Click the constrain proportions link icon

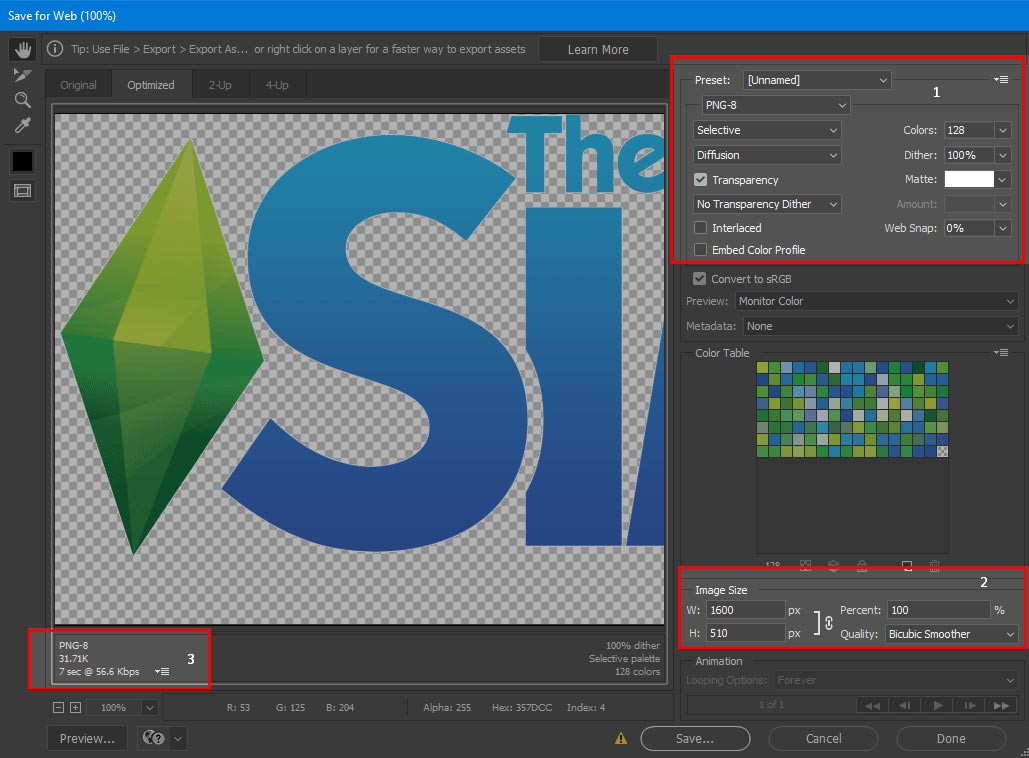point(828,622)
